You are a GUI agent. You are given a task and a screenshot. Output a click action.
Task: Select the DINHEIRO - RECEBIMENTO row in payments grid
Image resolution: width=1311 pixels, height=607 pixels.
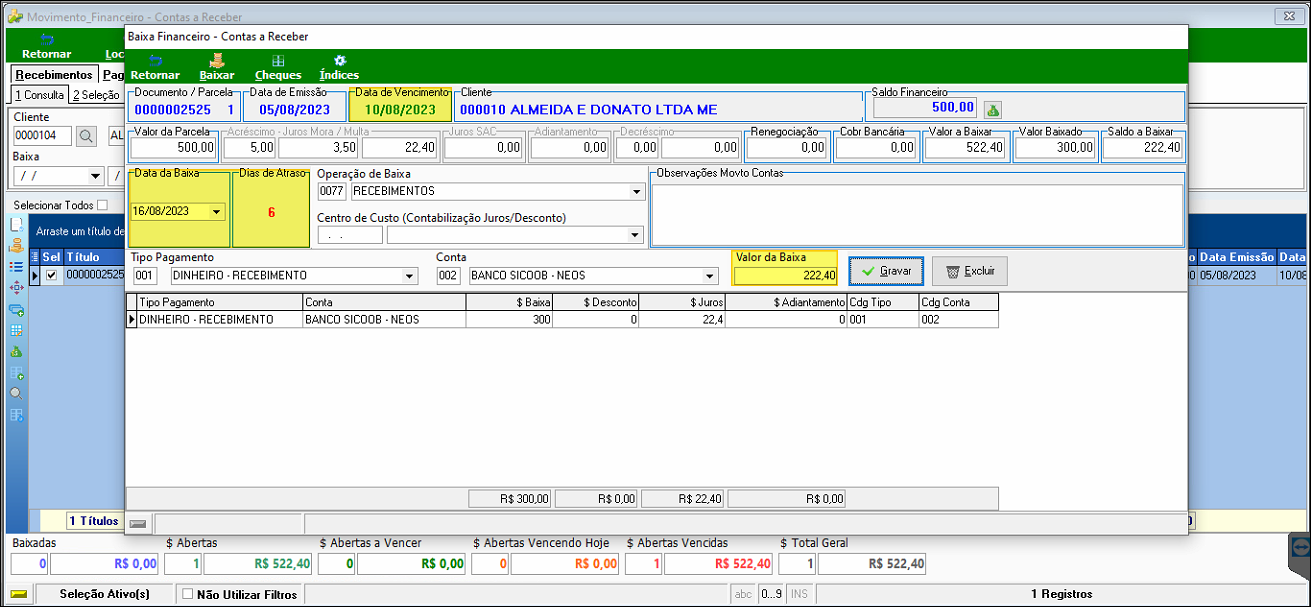pos(562,319)
